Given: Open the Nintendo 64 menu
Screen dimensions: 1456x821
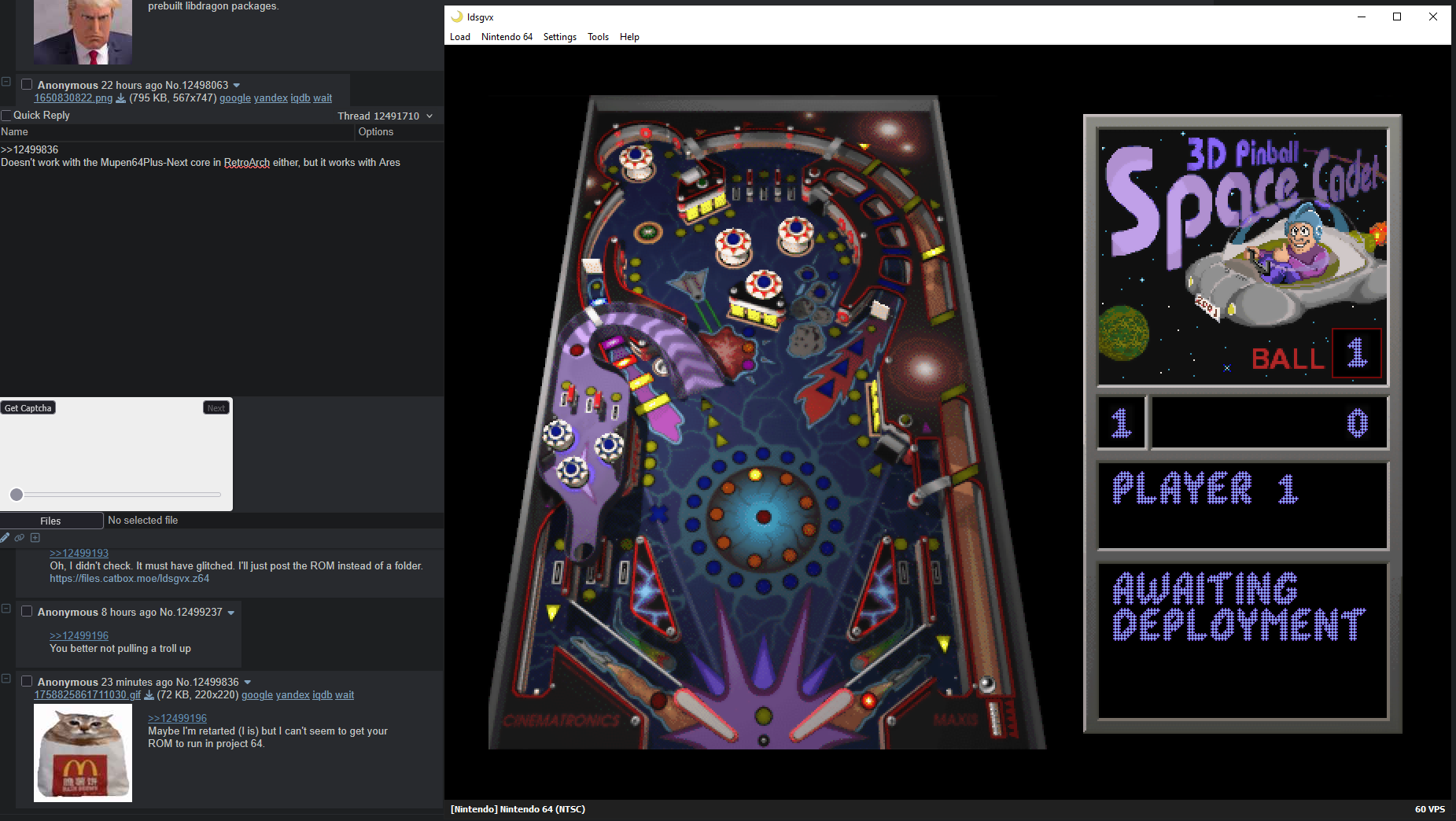Looking at the screenshot, I should (x=507, y=37).
